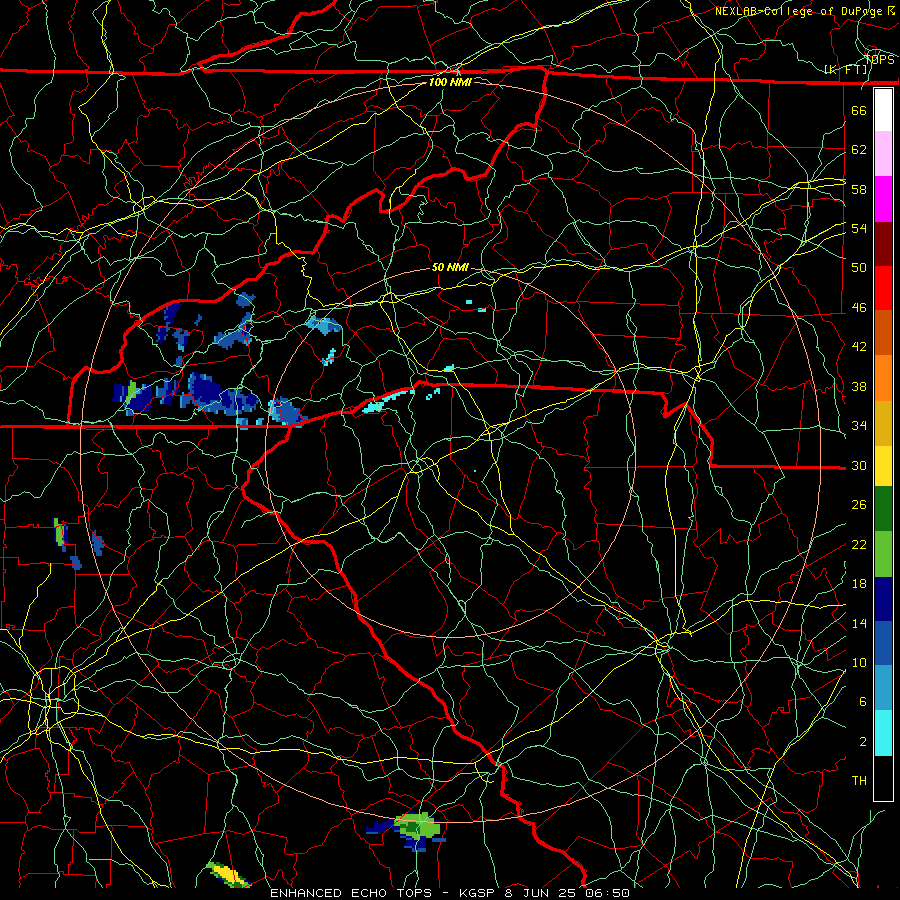Select the dark green legend swatch

click(883, 509)
